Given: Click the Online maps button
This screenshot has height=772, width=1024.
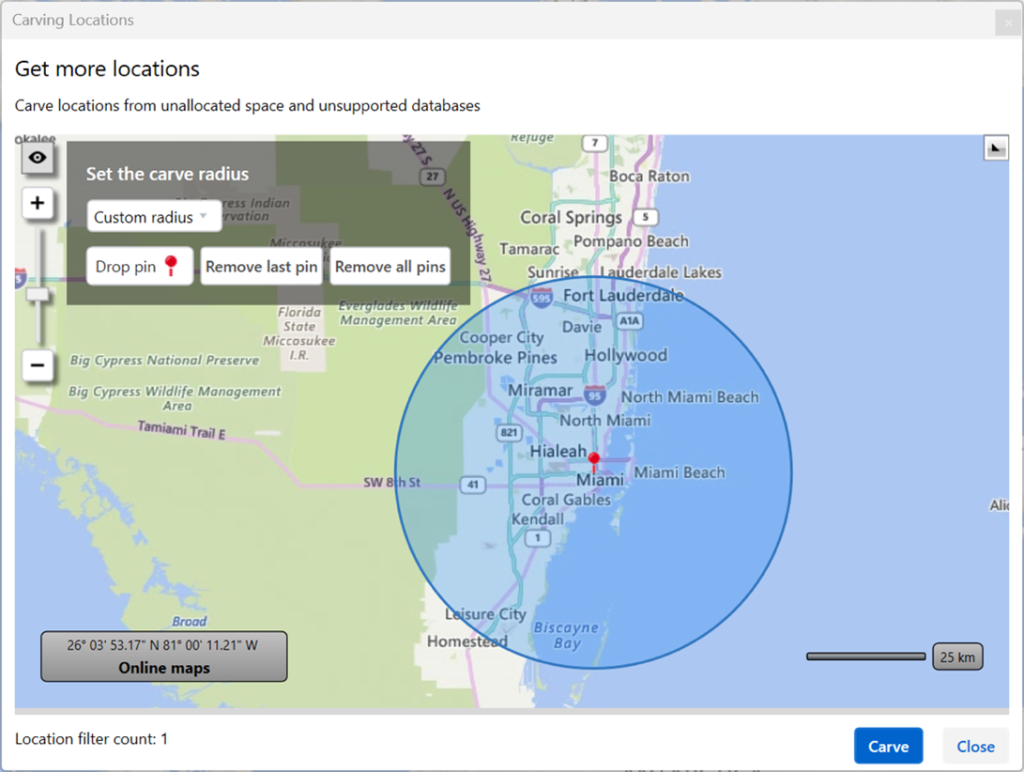Looking at the screenshot, I should coord(164,656).
